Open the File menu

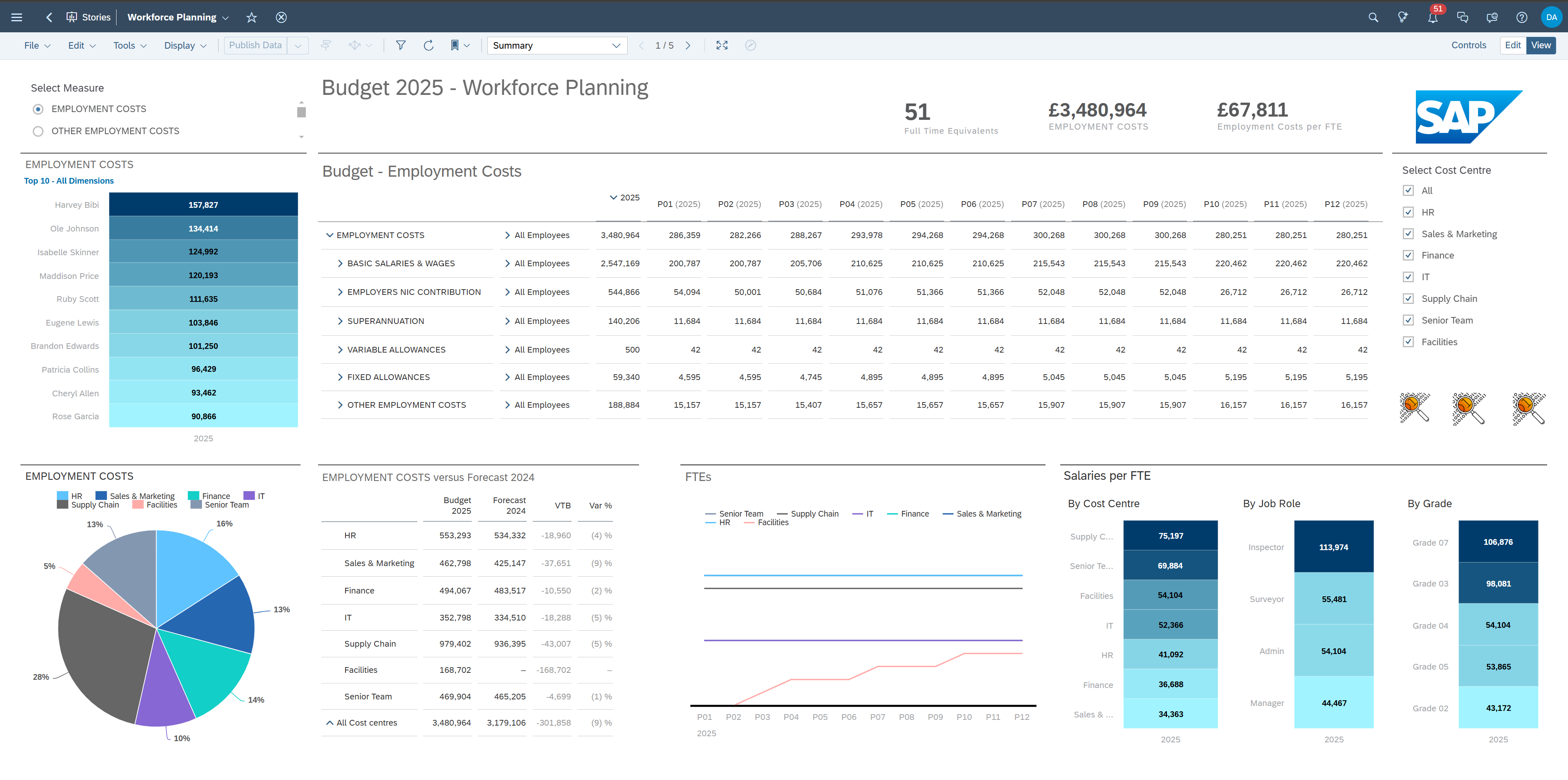[37, 46]
